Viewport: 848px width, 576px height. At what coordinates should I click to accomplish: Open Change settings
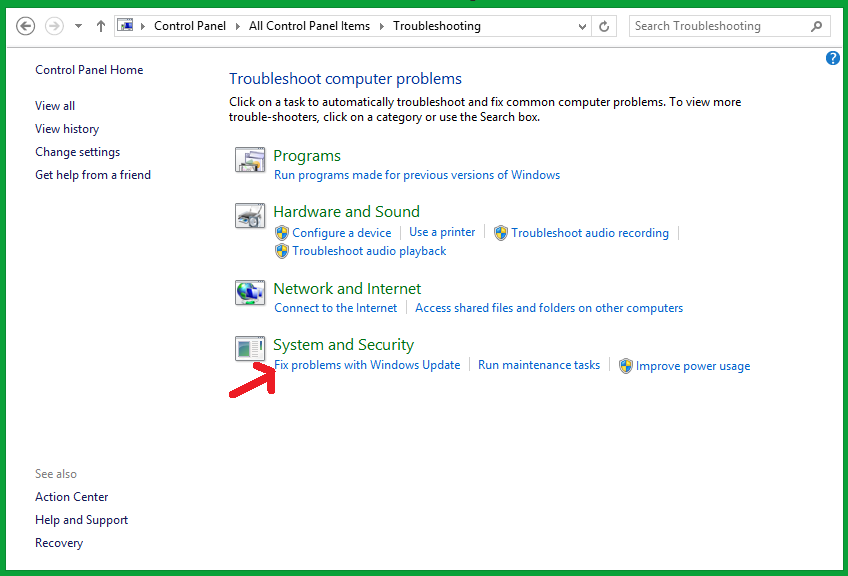pyautogui.click(x=77, y=152)
